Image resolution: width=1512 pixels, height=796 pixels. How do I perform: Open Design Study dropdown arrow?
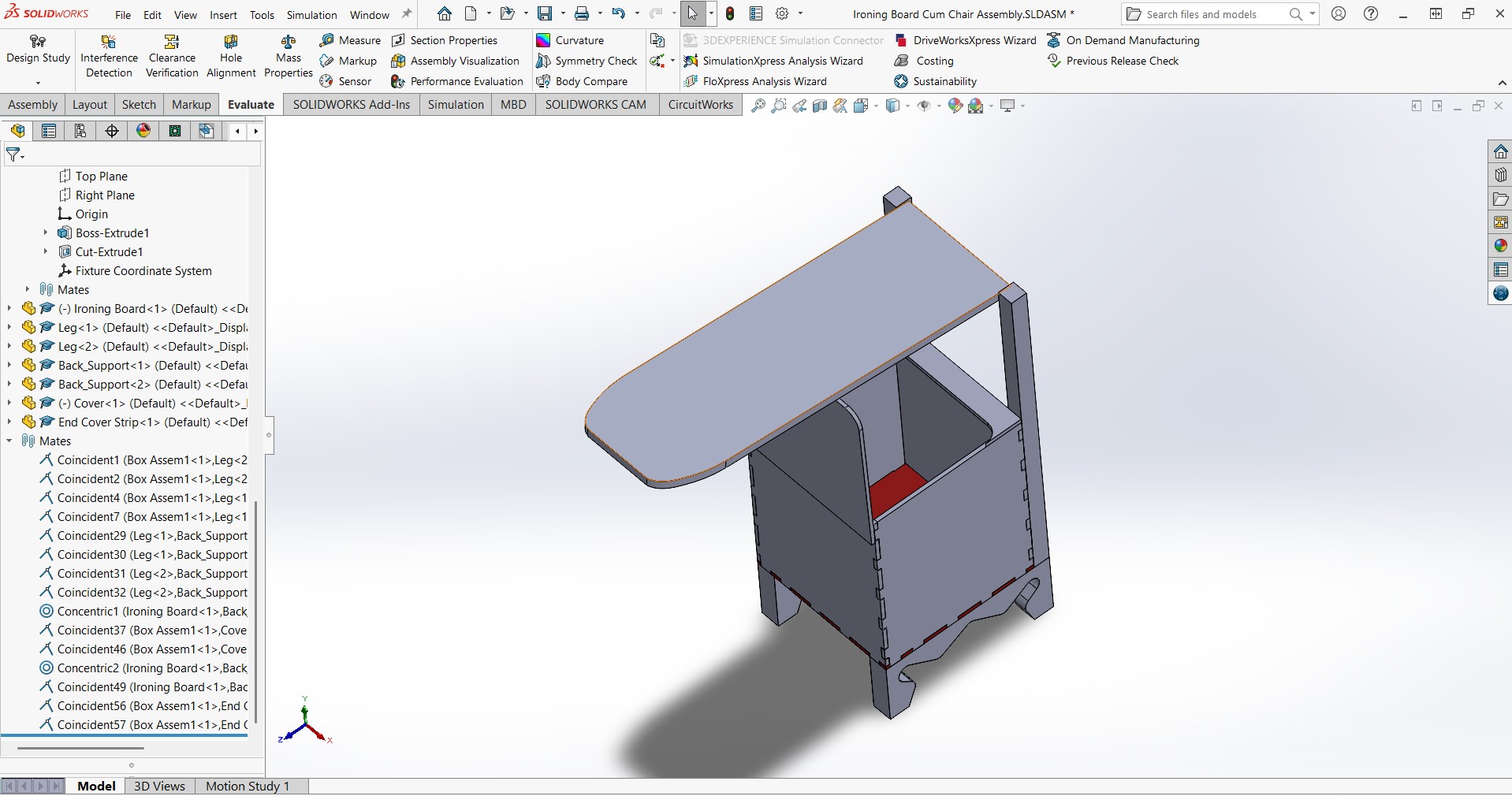click(x=38, y=83)
